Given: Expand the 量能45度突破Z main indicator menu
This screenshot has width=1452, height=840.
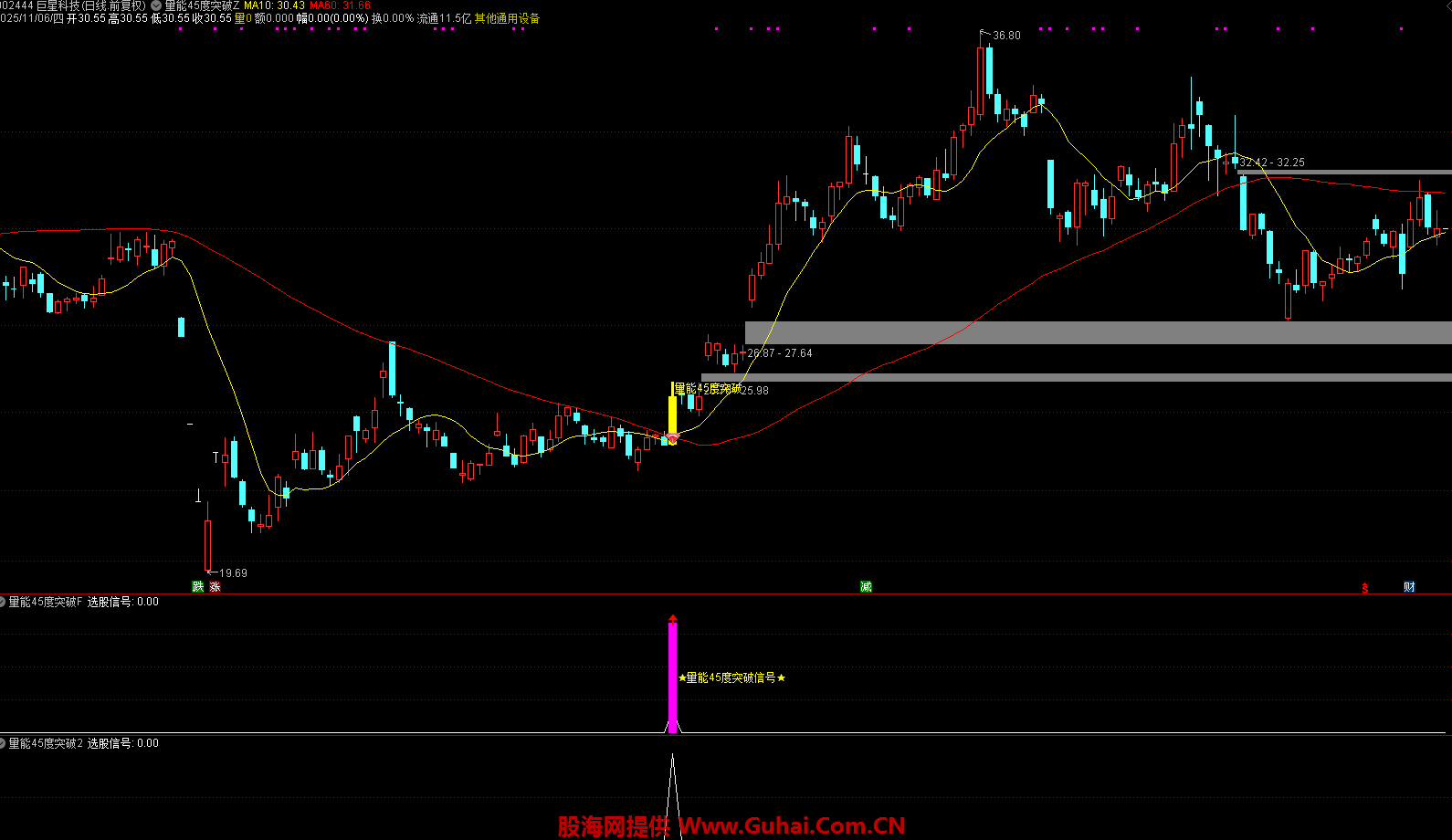Looking at the screenshot, I should point(156,5).
